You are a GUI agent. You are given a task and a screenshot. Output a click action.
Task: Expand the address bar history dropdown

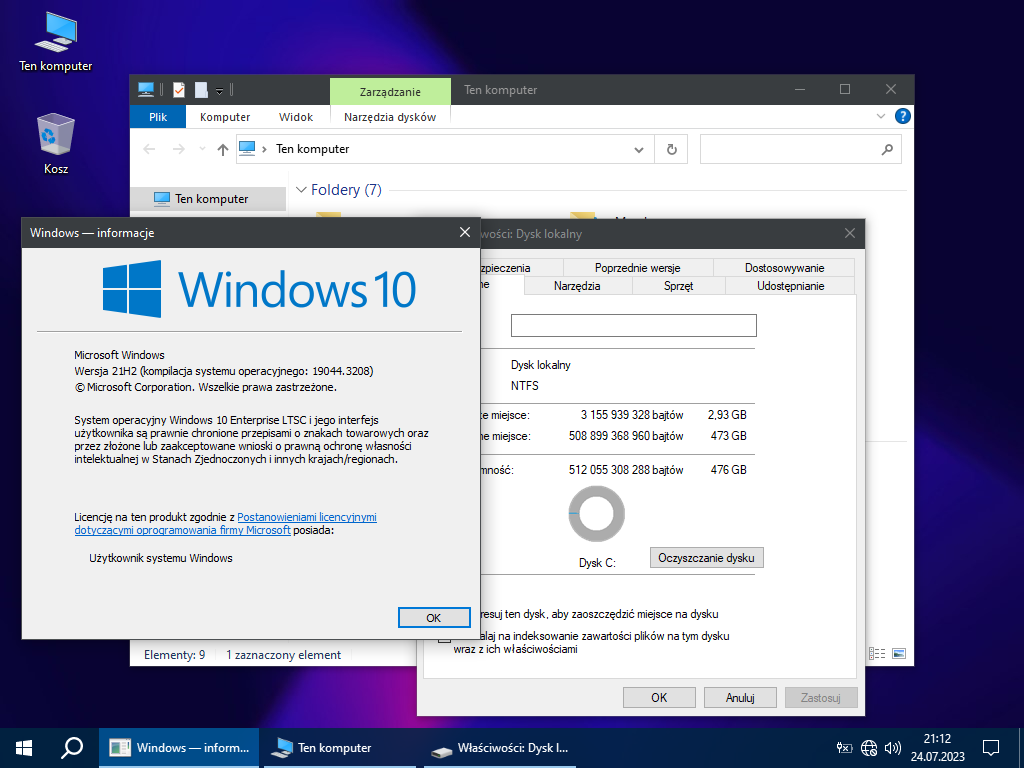(639, 149)
